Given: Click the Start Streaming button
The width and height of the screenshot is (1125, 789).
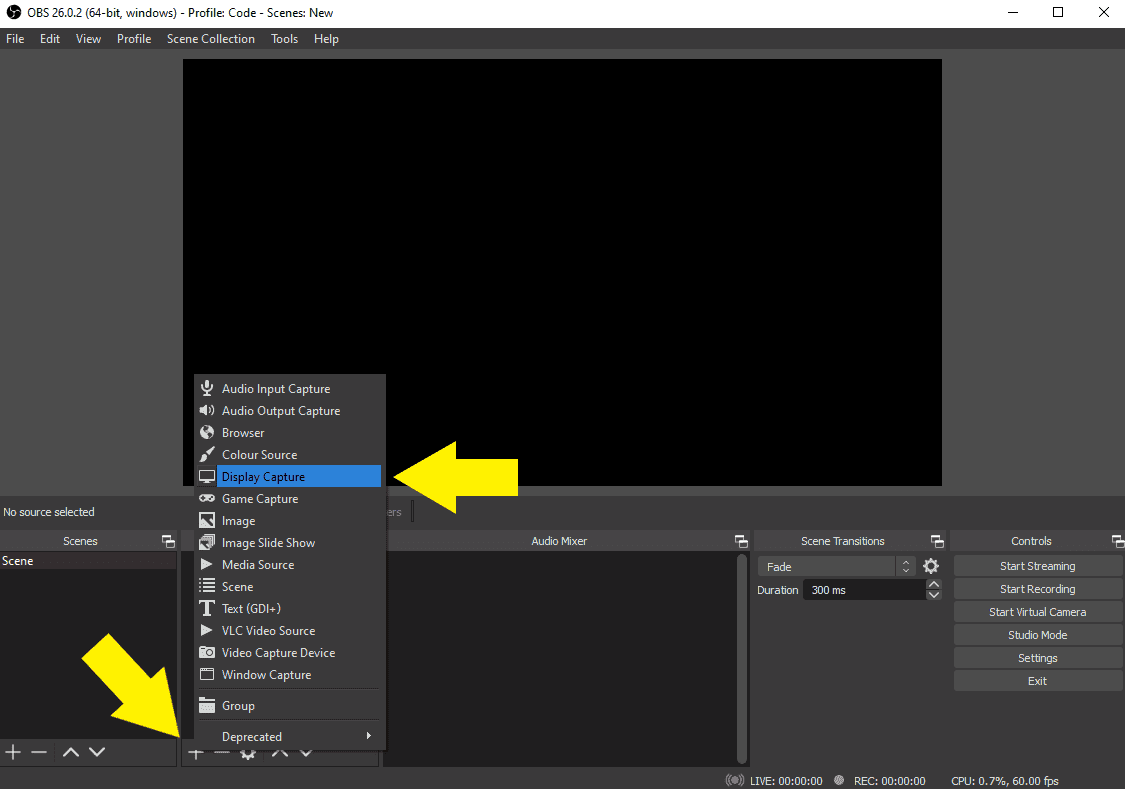Looking at the screenshot, I should coord(1037,566).
